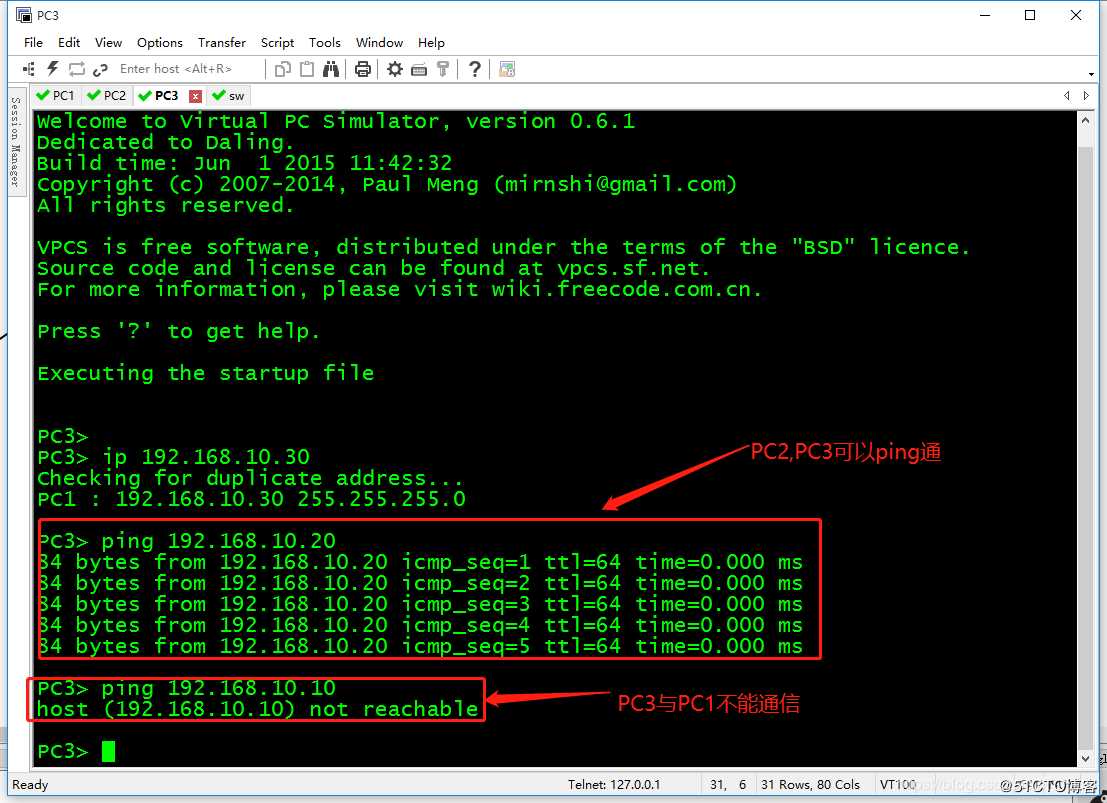Click 'host (192.168.10.10) not reachable' text

(x=258, y=709)
